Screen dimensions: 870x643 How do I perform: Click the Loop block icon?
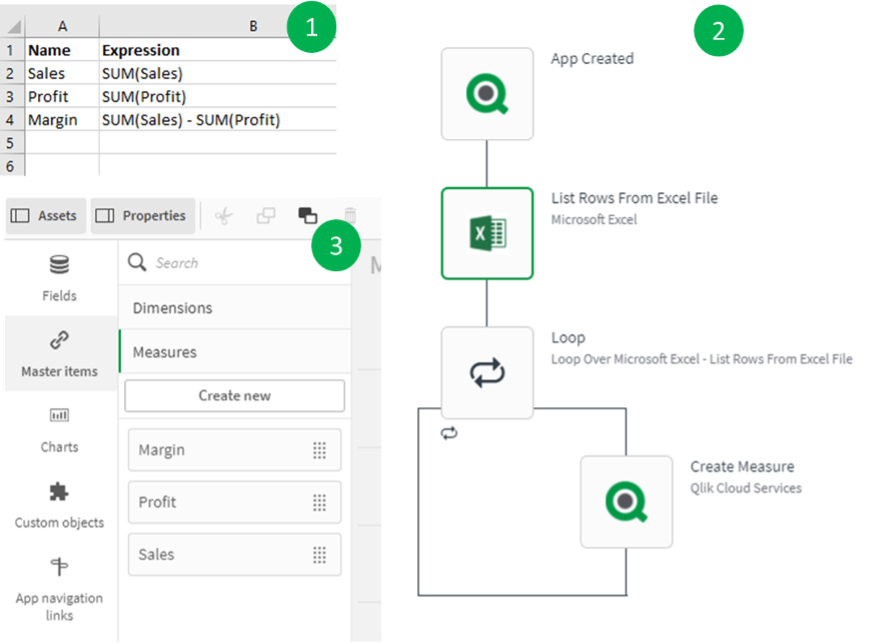[487, 372]
